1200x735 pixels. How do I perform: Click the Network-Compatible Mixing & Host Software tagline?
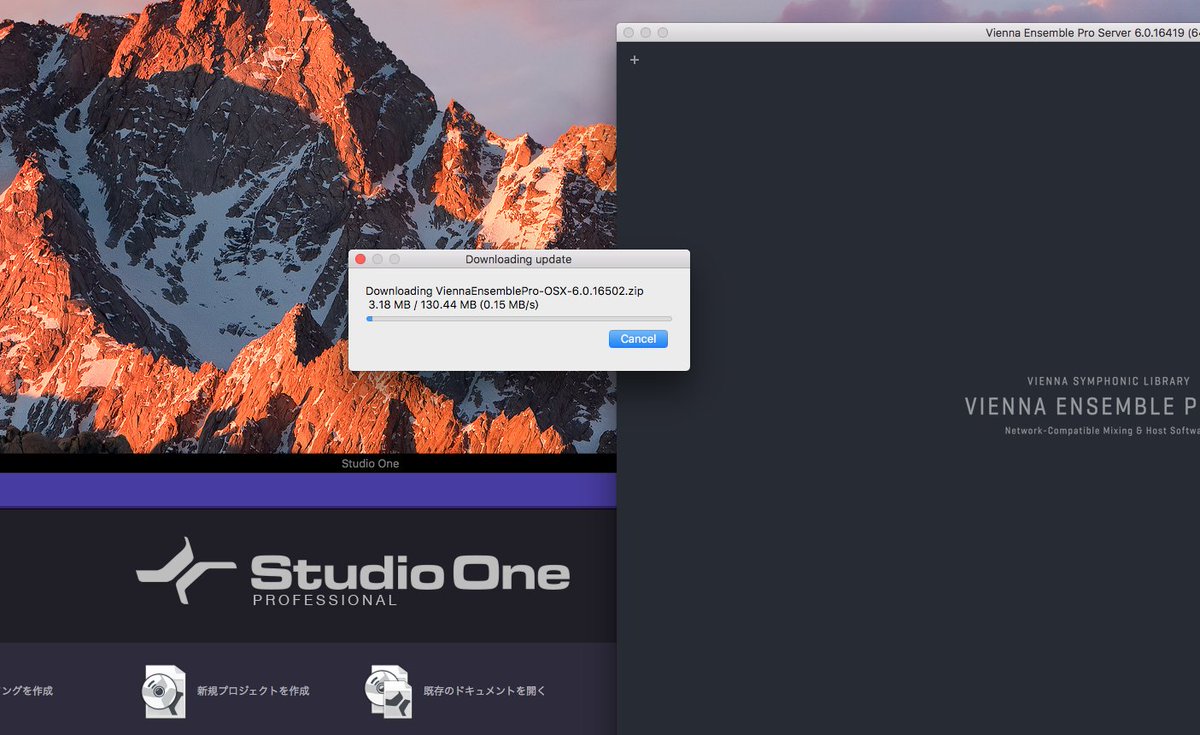(x=1102, y=431)
